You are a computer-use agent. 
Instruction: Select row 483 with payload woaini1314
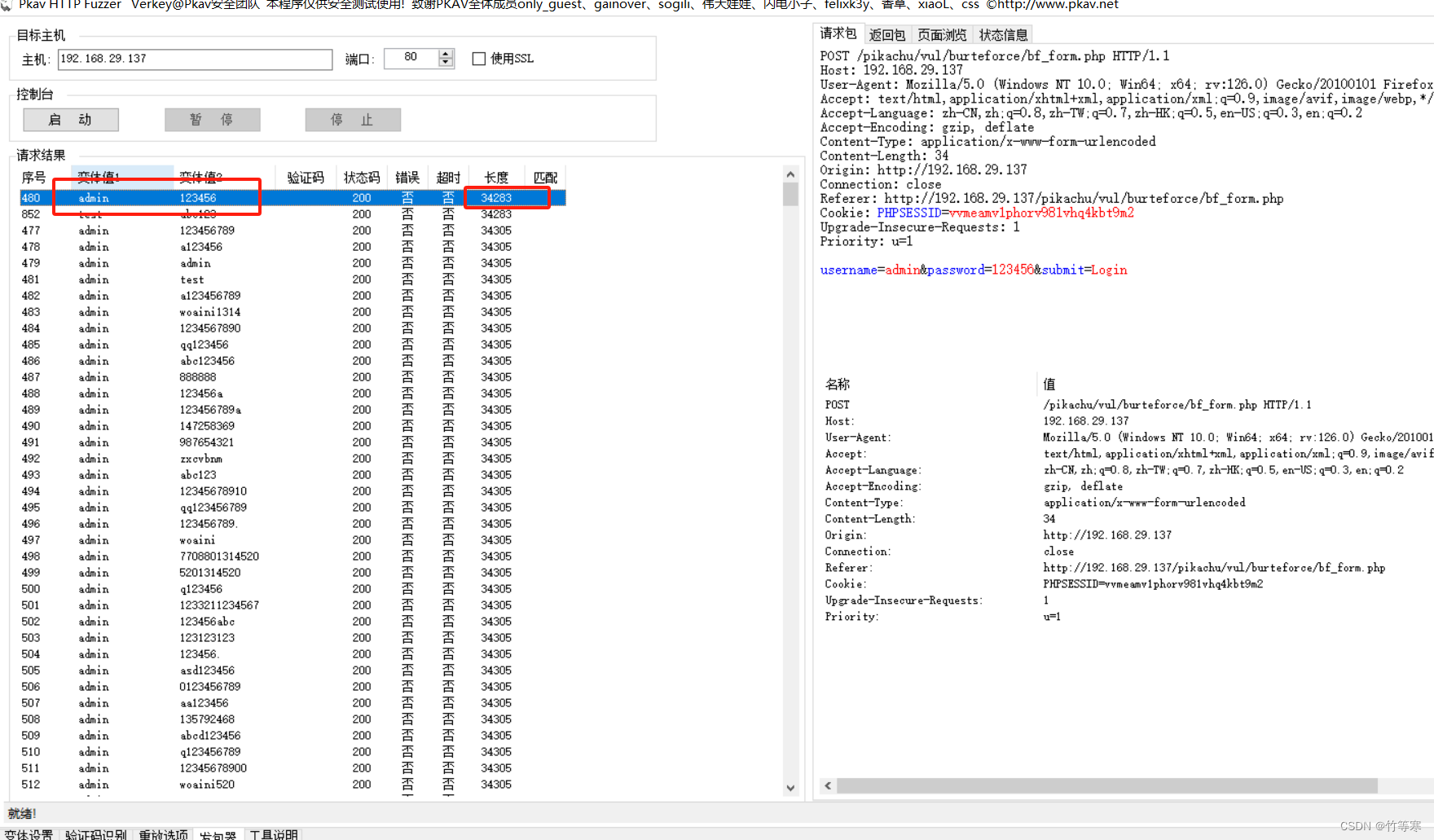click(x=292, y=312)
